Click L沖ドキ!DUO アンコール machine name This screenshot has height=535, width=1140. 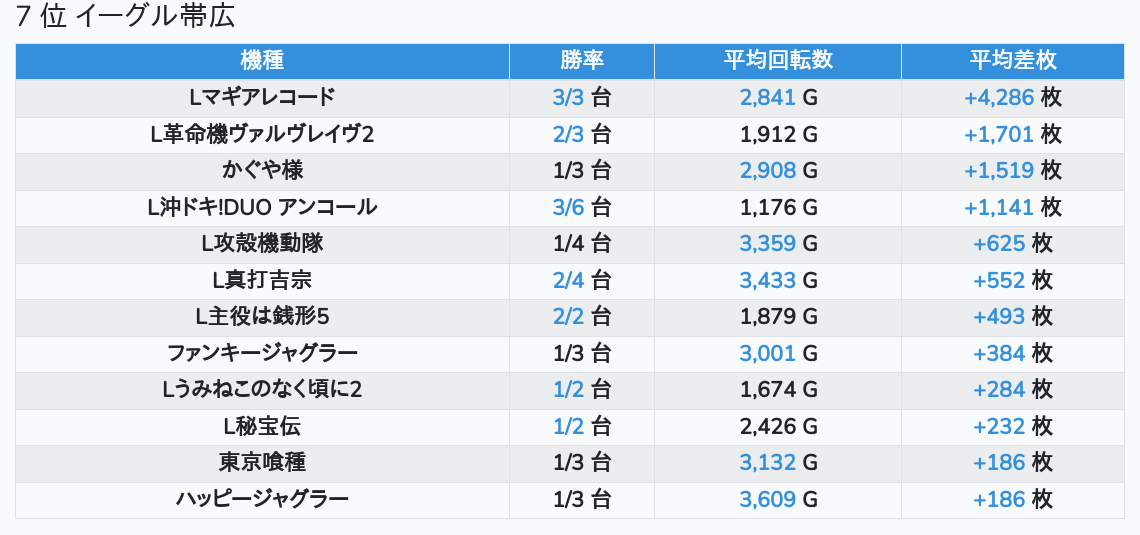pos(262,207)
